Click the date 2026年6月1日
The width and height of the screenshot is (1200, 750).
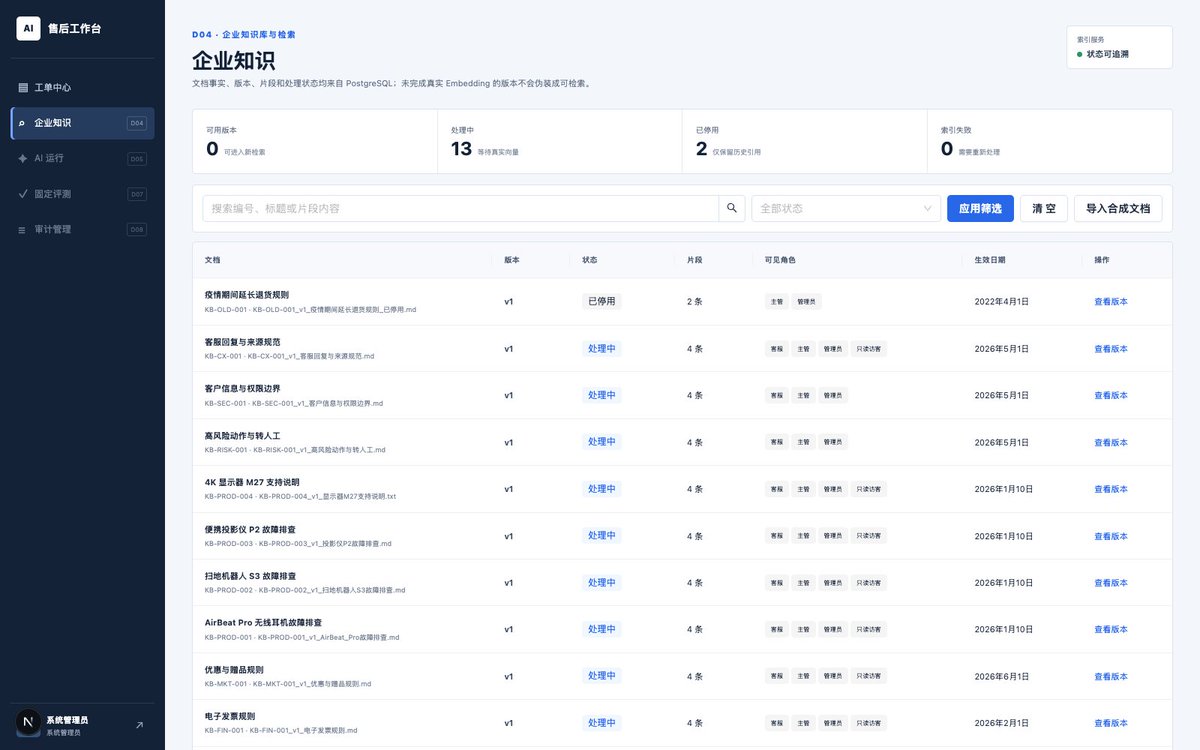(1002, 676)
